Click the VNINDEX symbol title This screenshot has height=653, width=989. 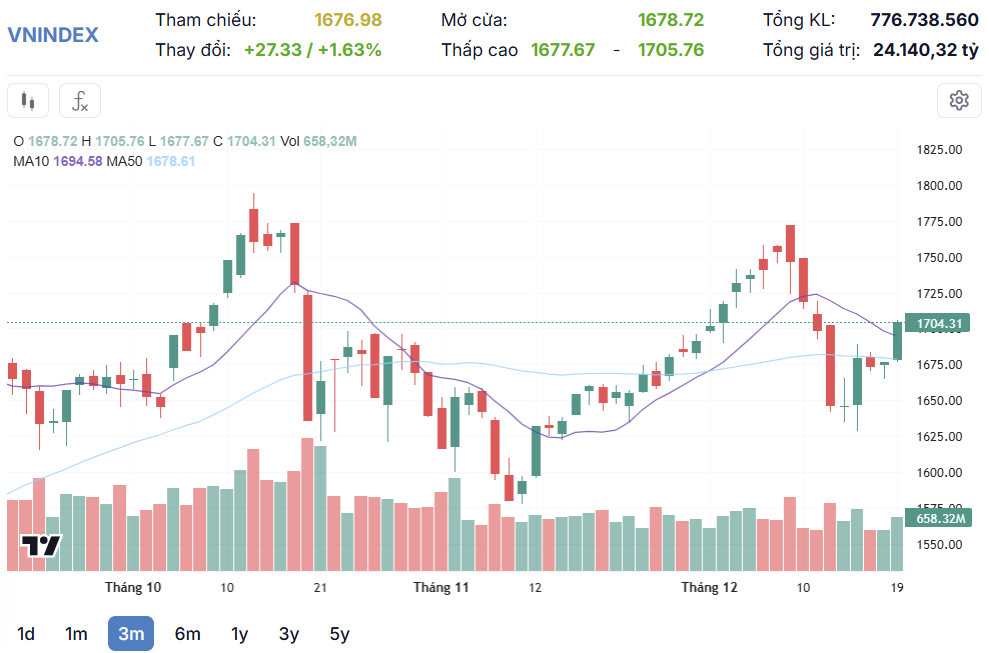[x=53, y=35]
